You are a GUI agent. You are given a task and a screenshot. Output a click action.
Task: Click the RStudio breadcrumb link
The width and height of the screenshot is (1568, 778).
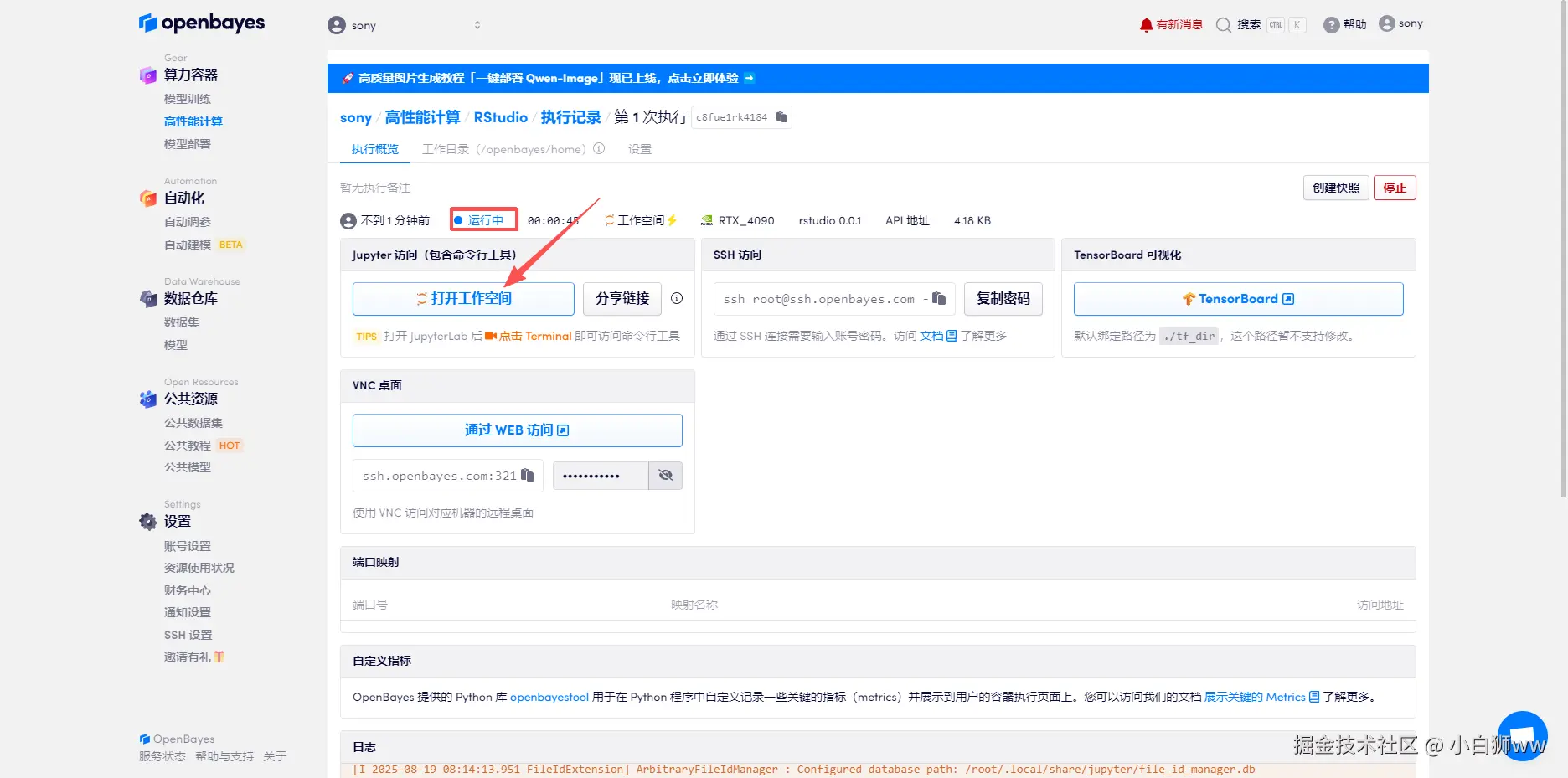[501, 117]
